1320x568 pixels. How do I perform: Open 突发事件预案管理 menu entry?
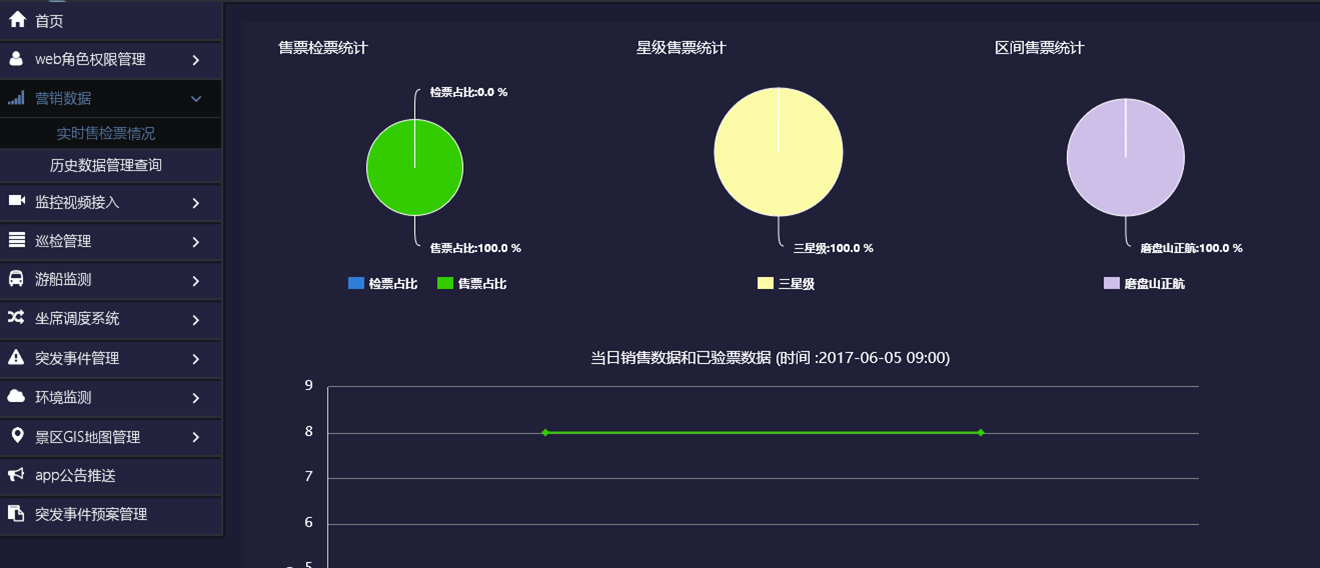tap(111, 514)
